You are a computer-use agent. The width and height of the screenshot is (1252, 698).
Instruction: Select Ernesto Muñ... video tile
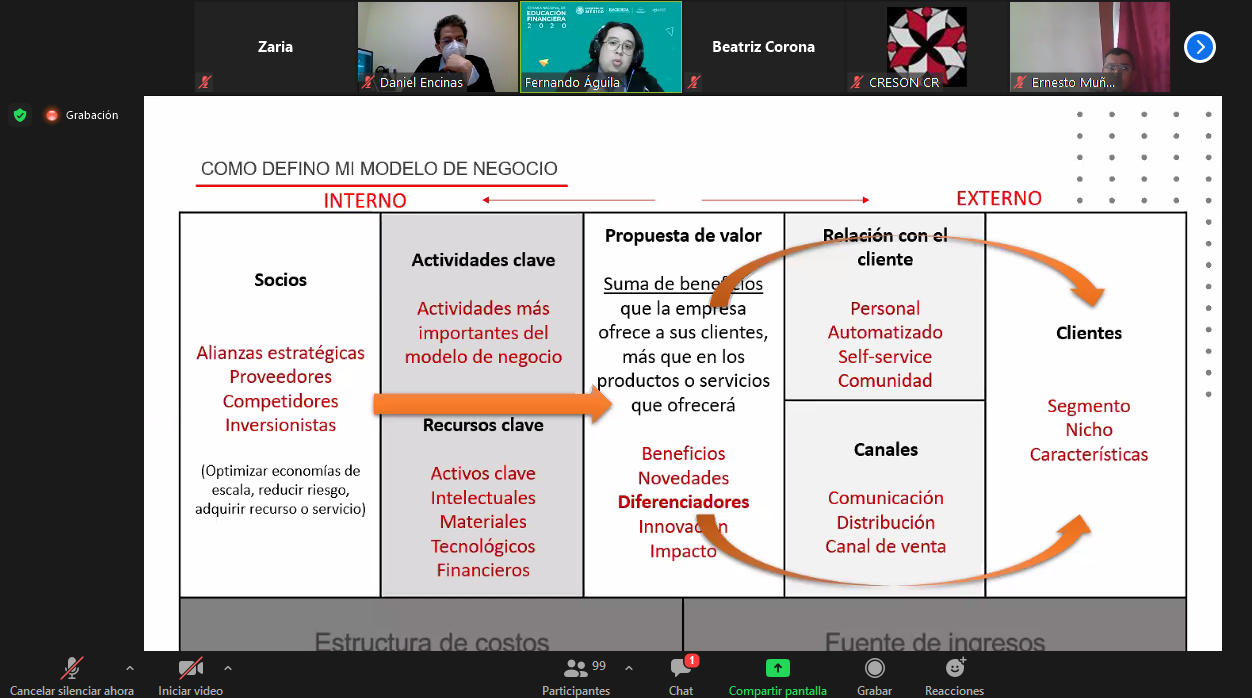(1088, 47)
